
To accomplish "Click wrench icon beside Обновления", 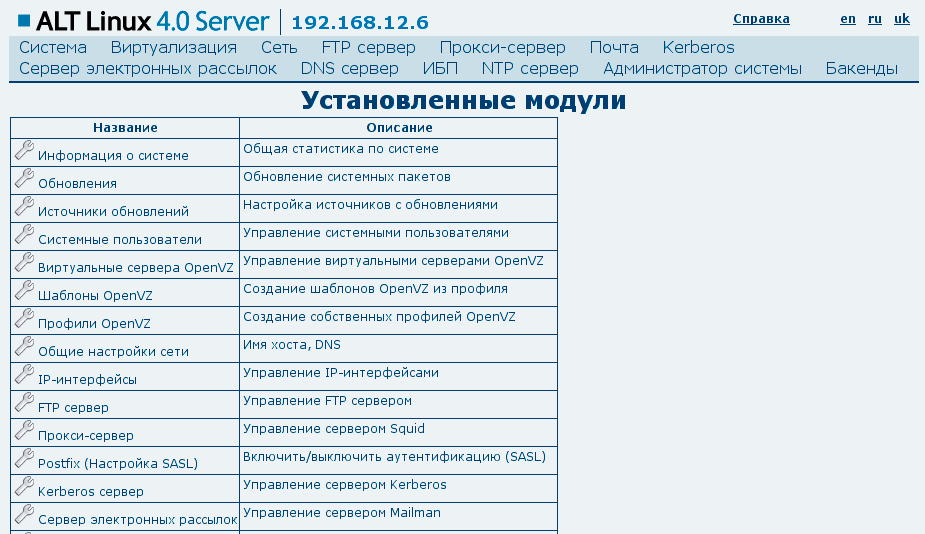I will pyautogui.click(x=24, y=178).
